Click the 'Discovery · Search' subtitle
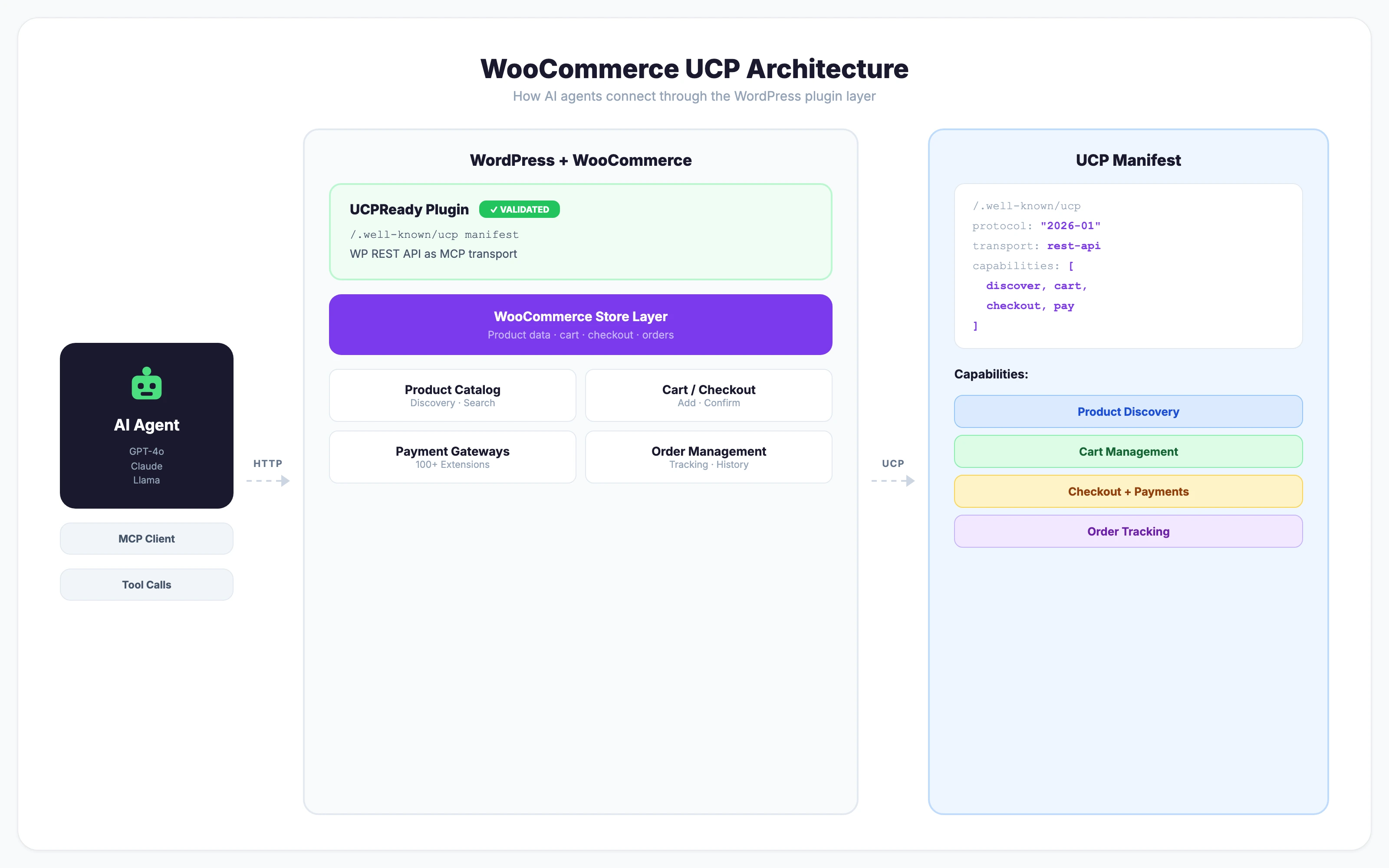The width and height of the screenshot is (1389, 868). click(x=452, y=403)
